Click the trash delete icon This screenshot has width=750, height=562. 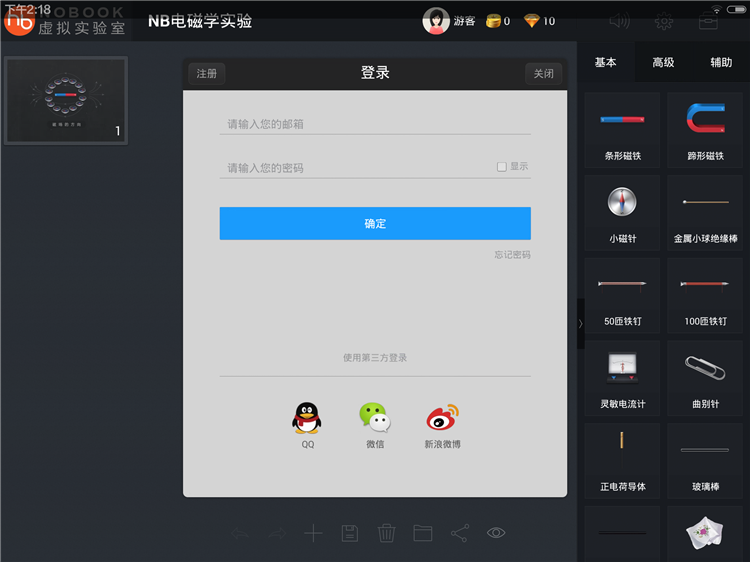point(386,533)
